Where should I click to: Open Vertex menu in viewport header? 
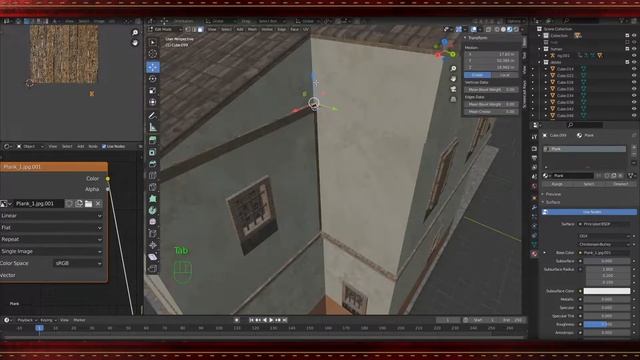point(267,29)
